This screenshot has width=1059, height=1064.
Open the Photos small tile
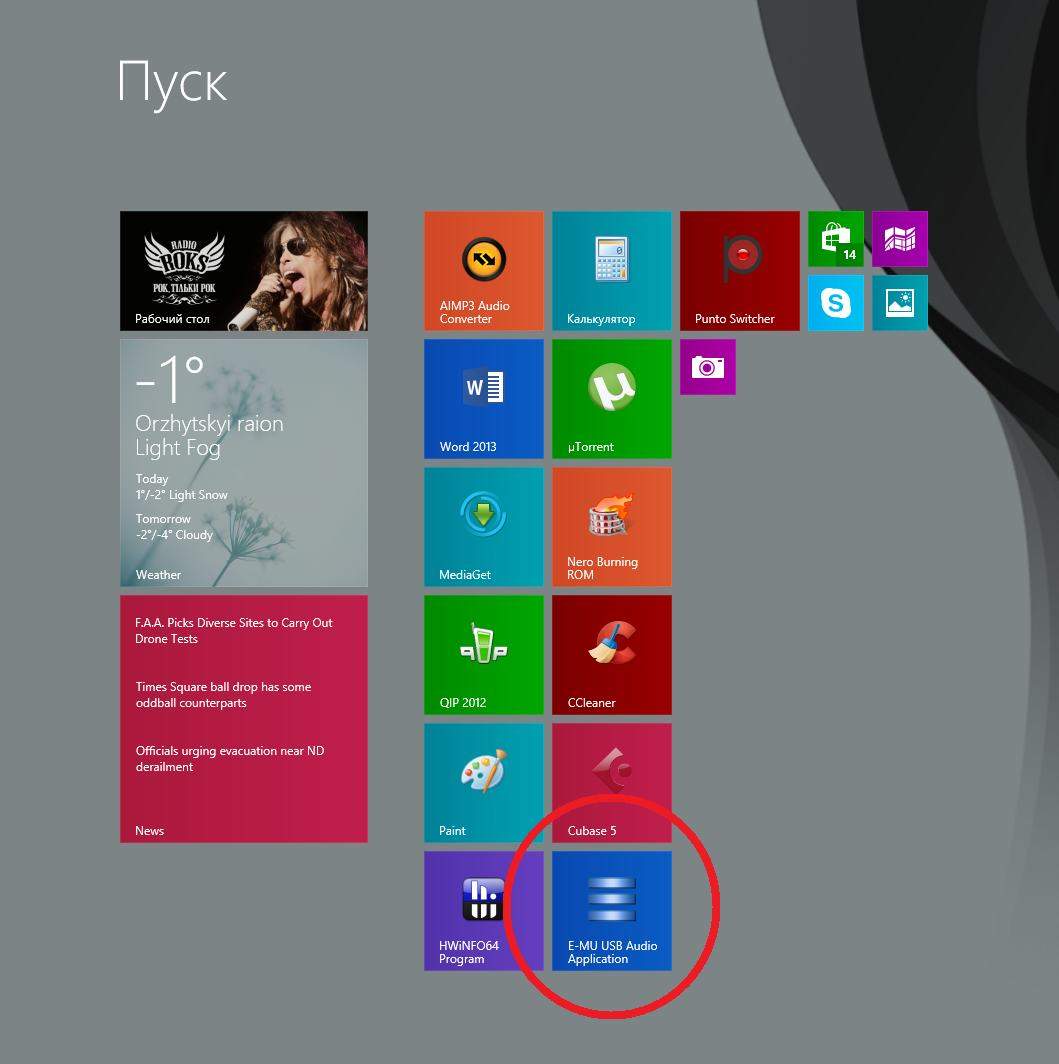[900, 303]
